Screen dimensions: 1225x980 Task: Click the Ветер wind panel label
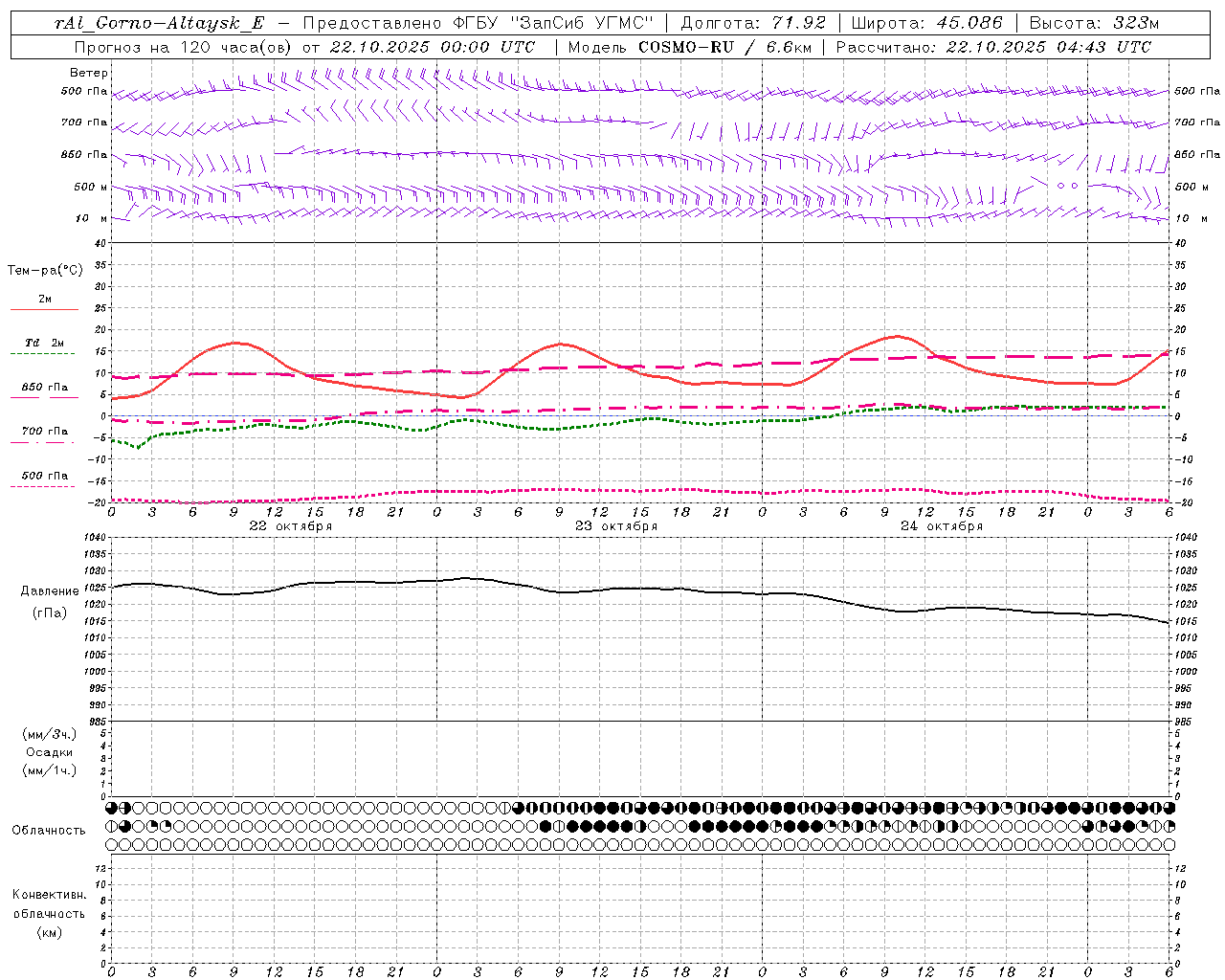click(89, 73)
